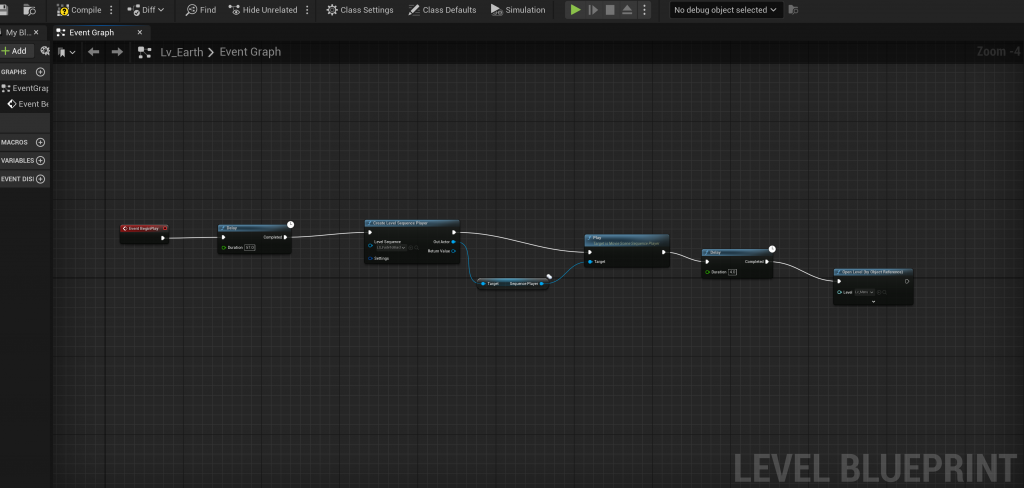Open Compile options three-dot menu
1024x488 pixels.
(x=111, y=10)
